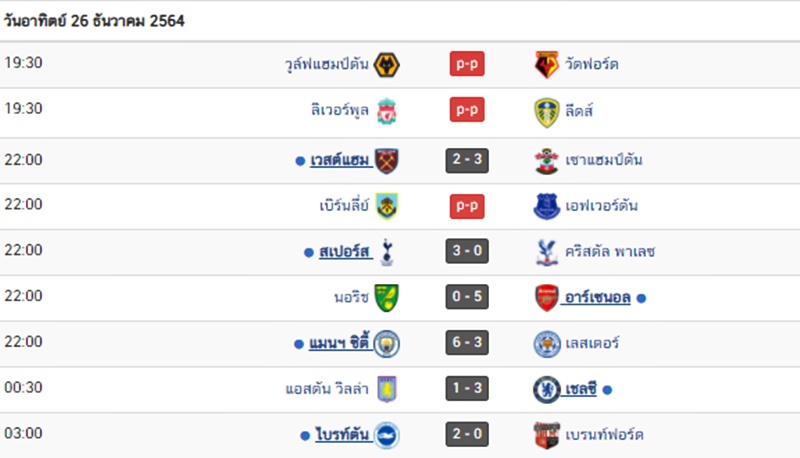The width and height of the screenshot is (800, 458).
Task: Open the เวสต์แฮม team link
Action: click(x=339, y=160)
